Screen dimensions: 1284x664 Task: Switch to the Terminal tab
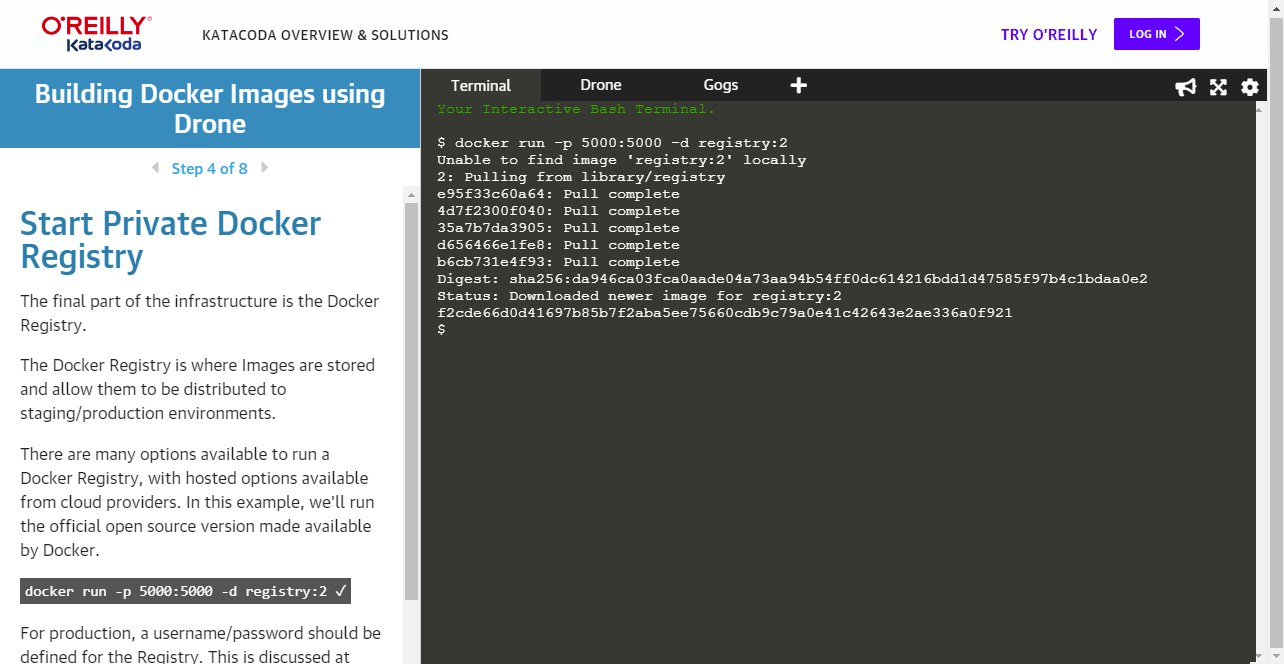[481, 85]
